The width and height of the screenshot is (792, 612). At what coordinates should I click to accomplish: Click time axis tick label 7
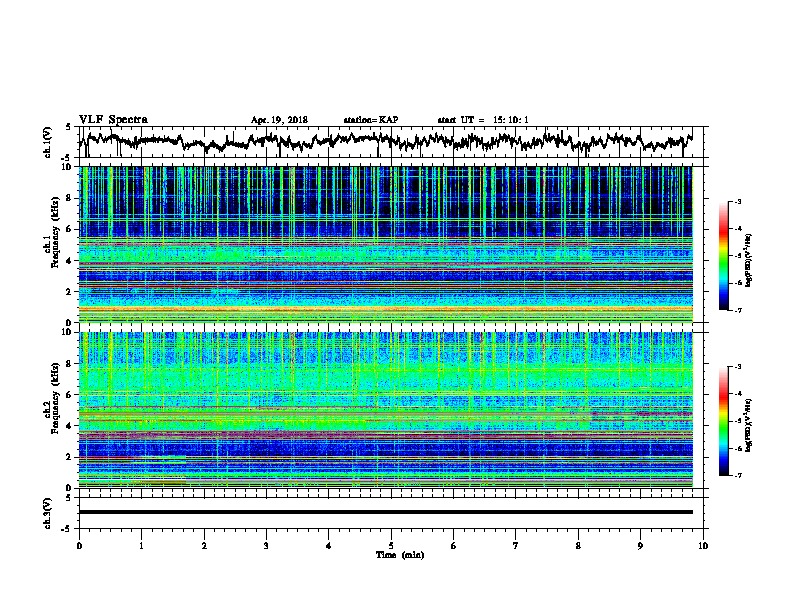pyautogui.click(x=516, y=546)
